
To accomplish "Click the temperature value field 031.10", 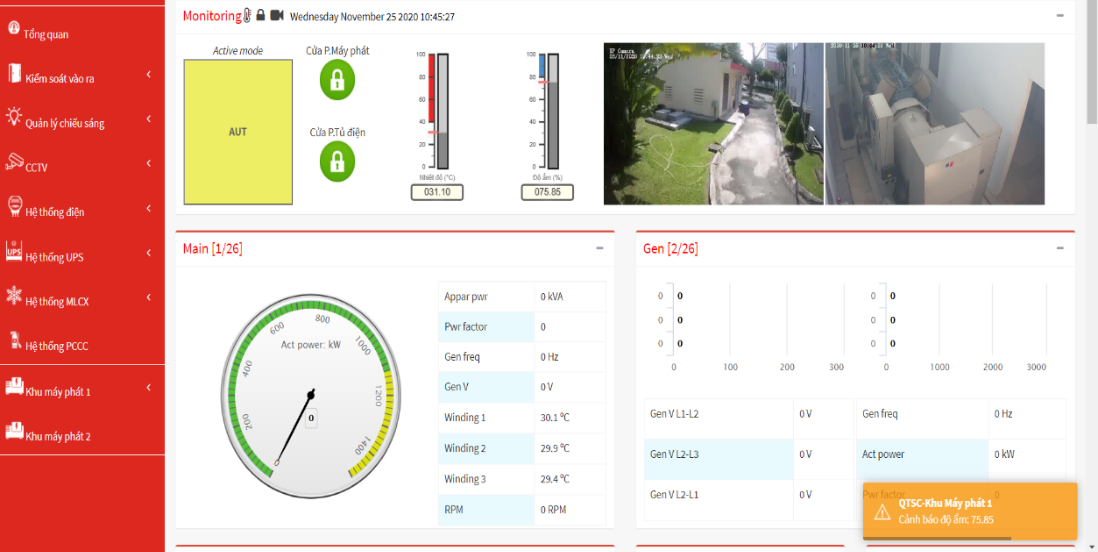I will (x=437, y=193).
